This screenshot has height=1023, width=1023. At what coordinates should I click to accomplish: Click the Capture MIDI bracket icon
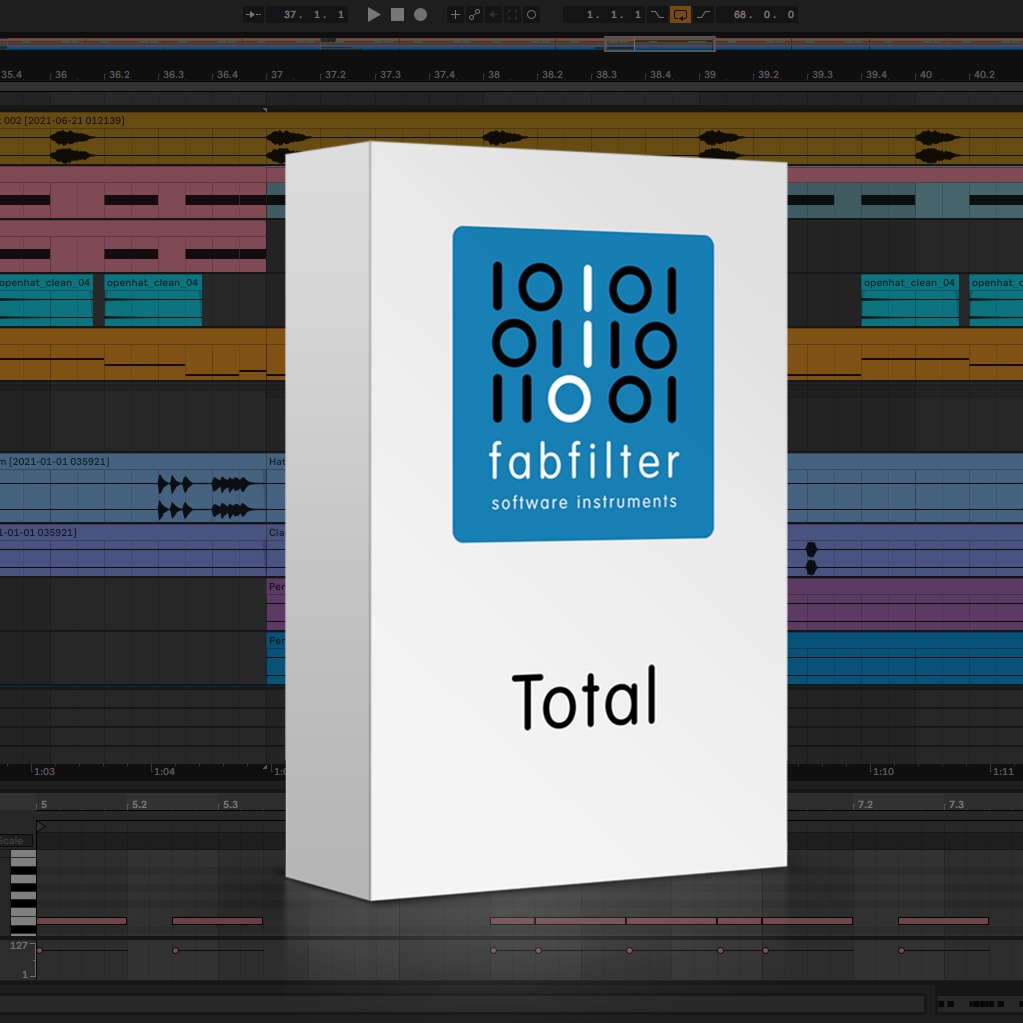point(512,15)
